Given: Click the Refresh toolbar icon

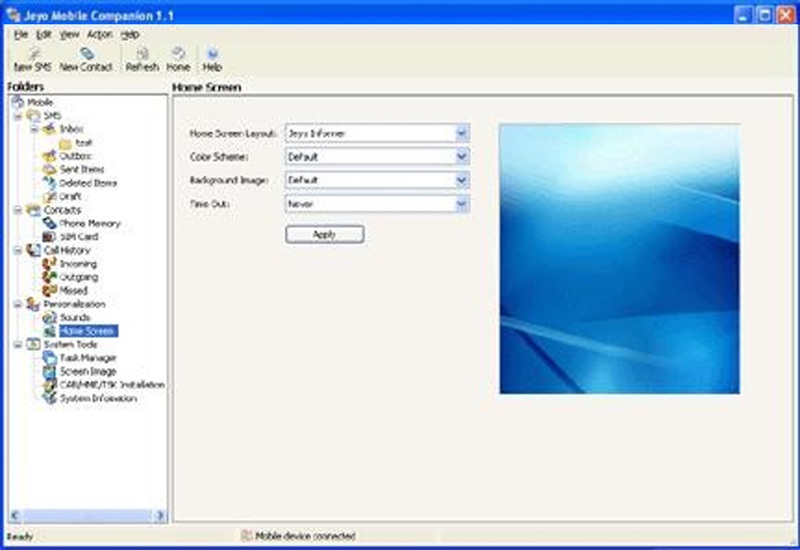Looking at the screenshot, I should [143, 54].
